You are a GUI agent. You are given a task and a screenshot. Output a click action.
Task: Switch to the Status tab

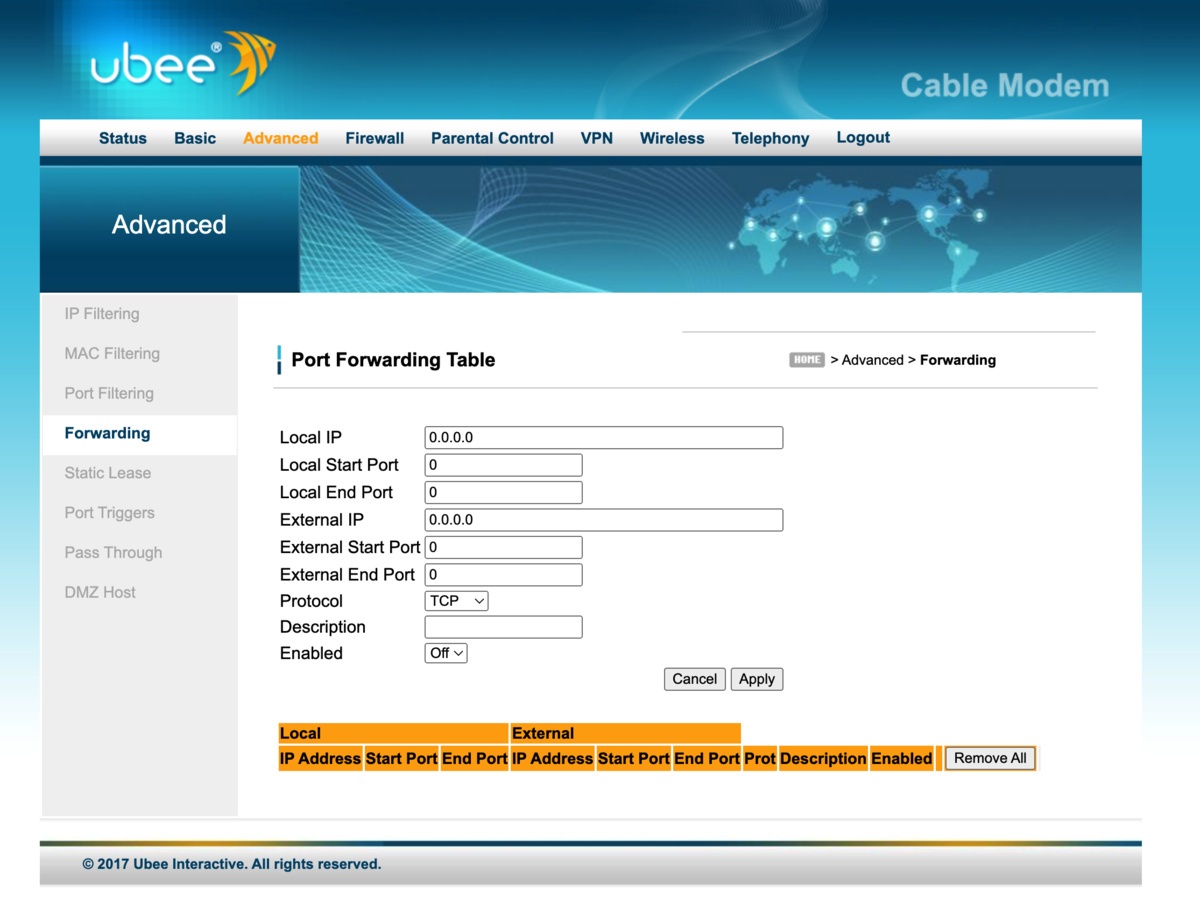tap(122, 138)
